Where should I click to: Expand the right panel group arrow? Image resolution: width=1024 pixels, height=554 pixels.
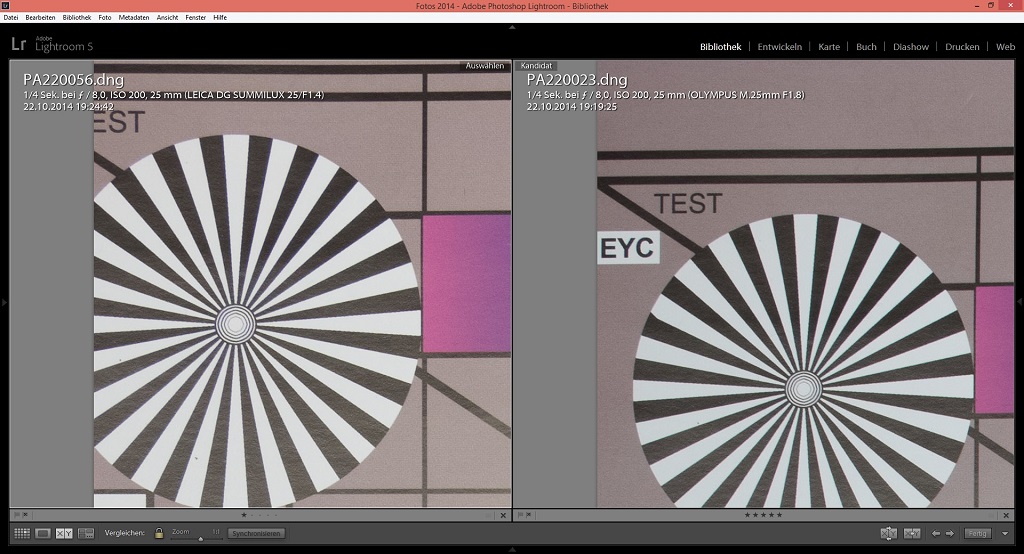(1020, 302)
